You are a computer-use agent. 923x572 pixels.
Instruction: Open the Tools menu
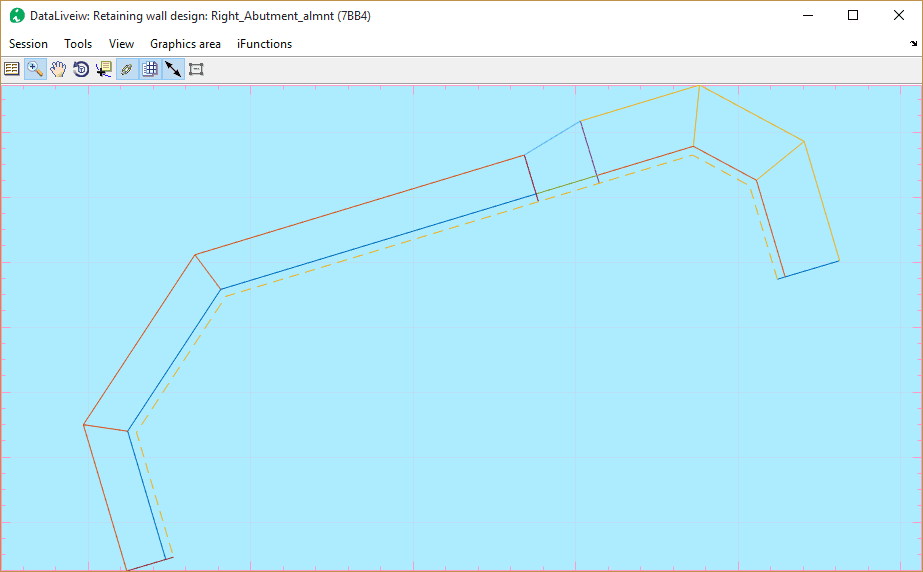(x=78, y=44)
